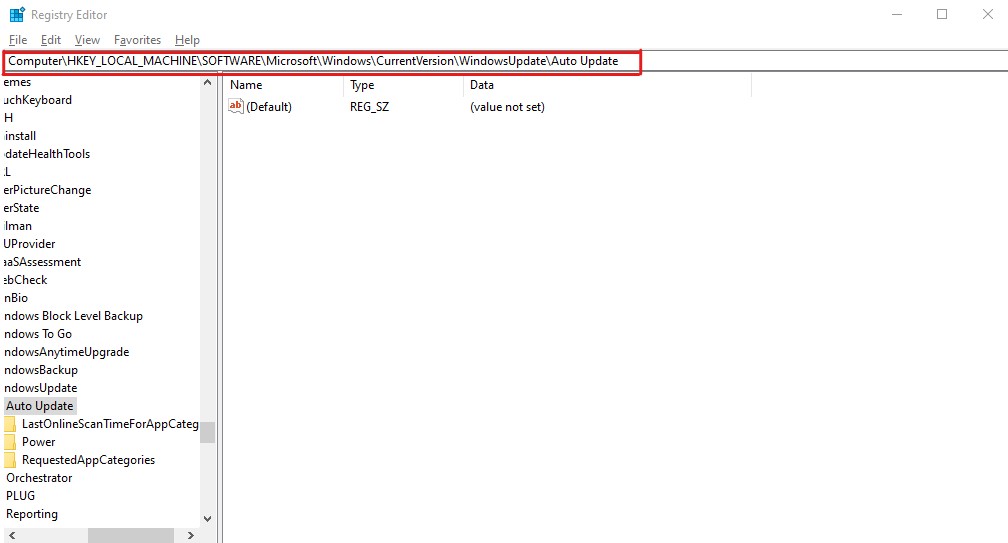The width and height of the screenshot is (1008, 543).
Task: Select the install key
Action: 20,136
